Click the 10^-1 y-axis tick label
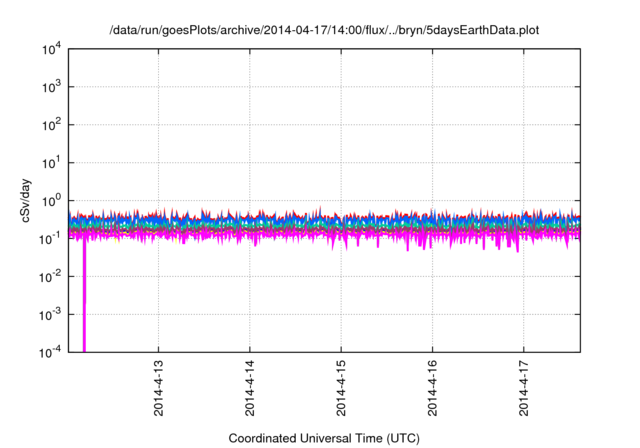 tap(50, 239)
